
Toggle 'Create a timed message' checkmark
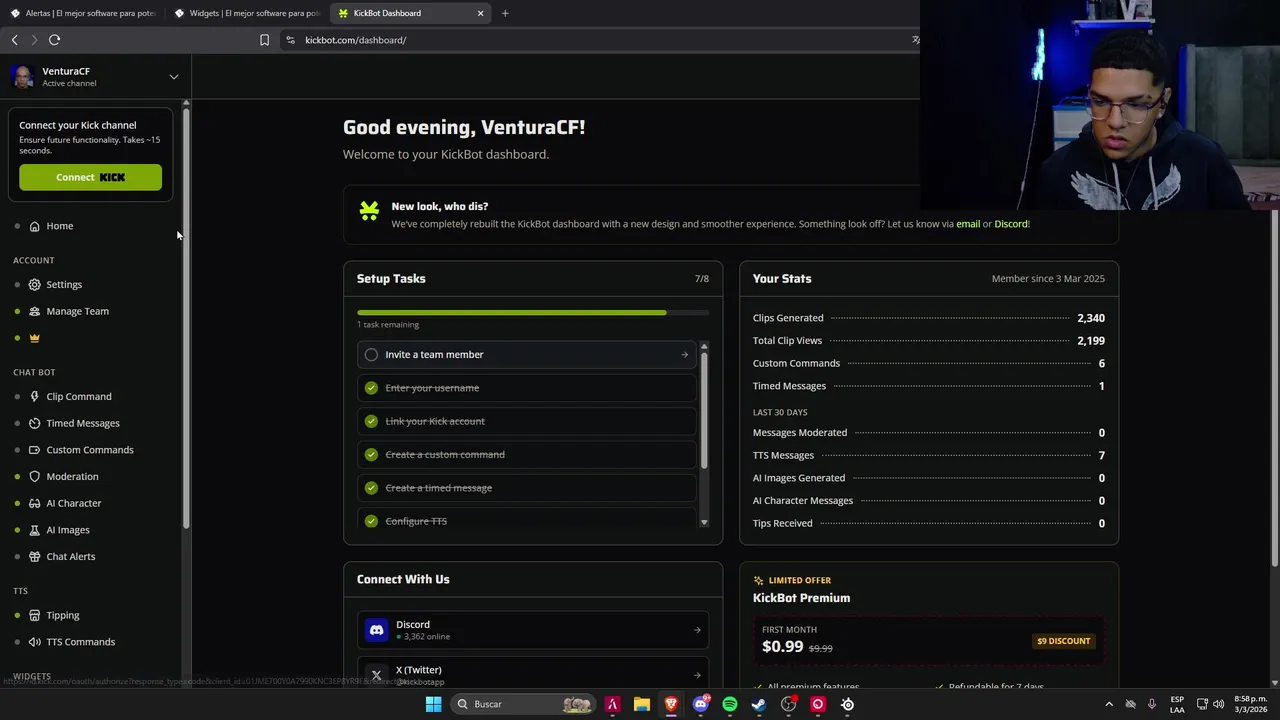tap(371, 488)
